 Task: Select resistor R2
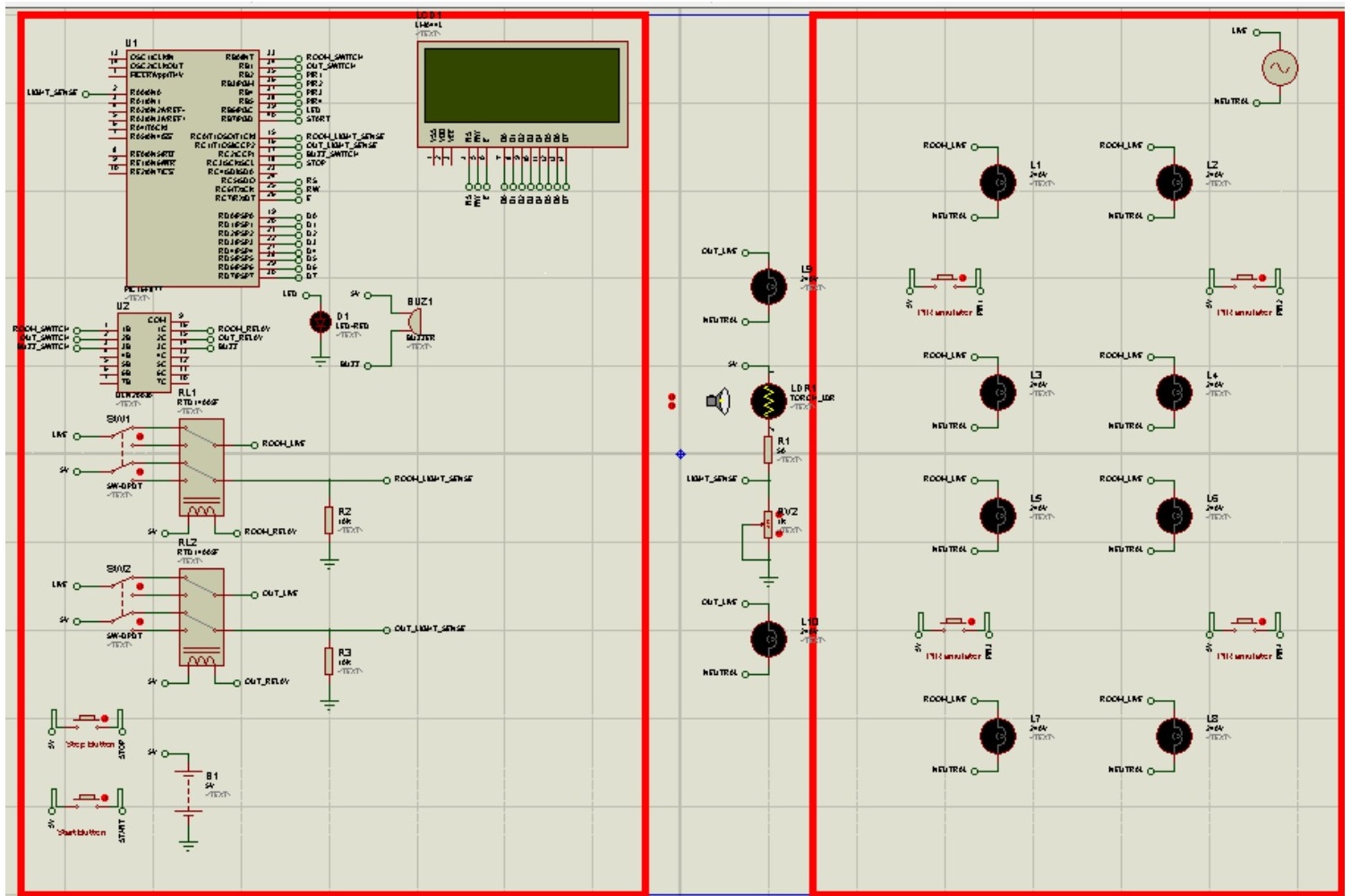(329, 520)
